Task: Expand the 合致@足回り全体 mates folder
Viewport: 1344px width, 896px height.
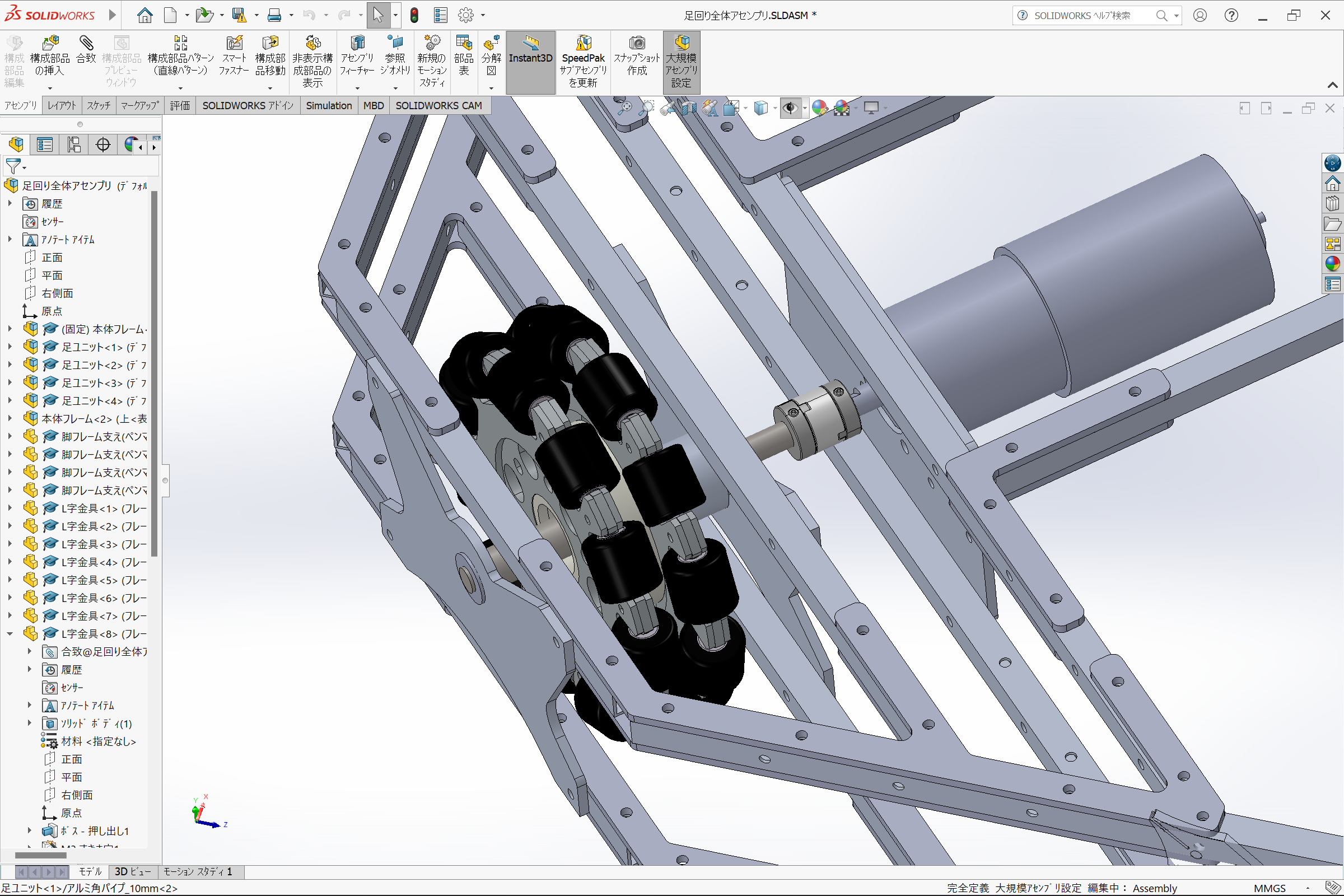Action: (x=29, y=651)
